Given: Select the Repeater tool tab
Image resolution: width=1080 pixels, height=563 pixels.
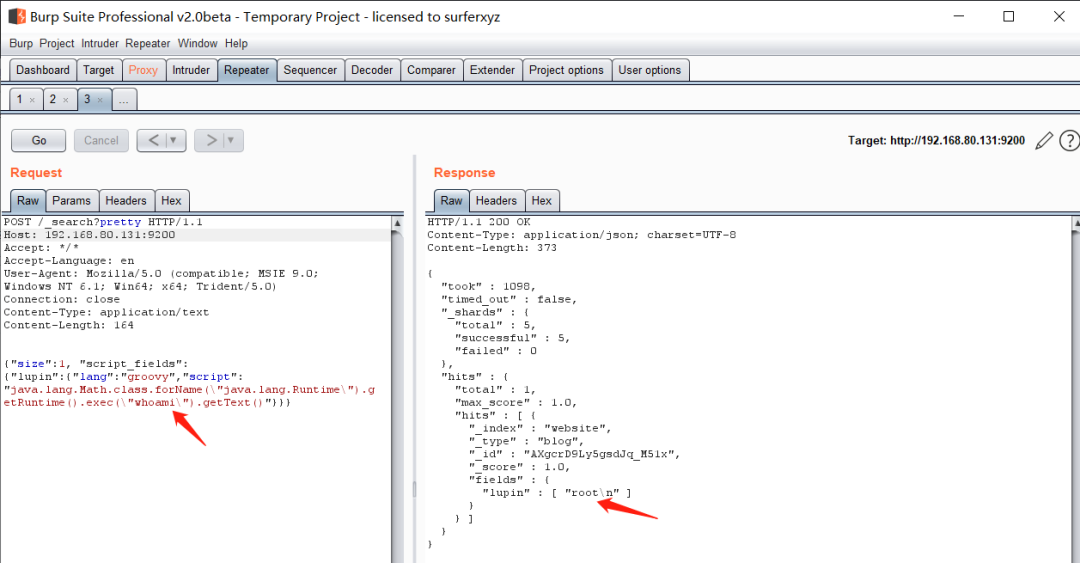Looking at the screenshot, I should (x=247, y=70).
